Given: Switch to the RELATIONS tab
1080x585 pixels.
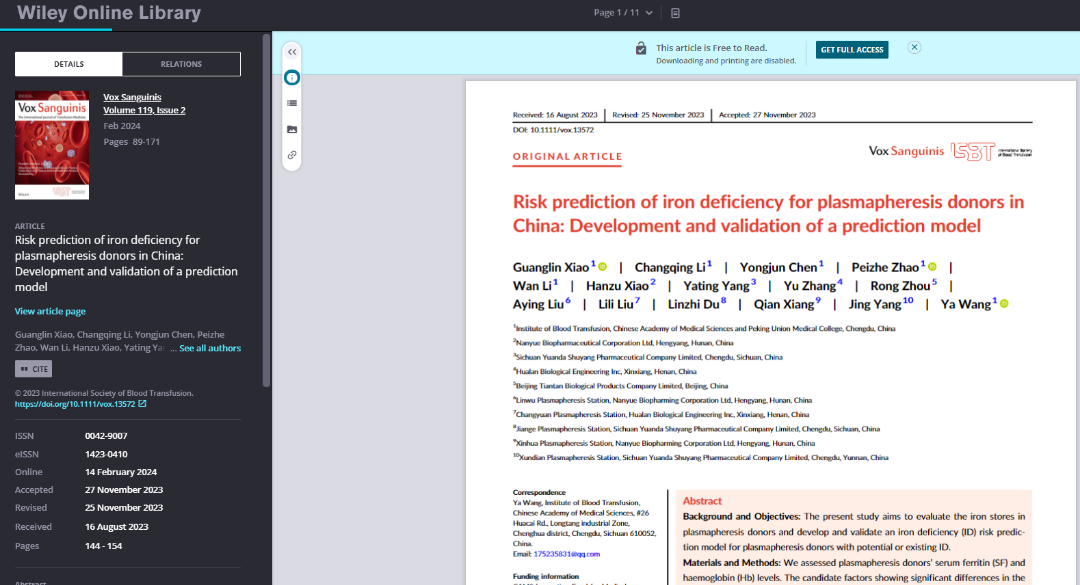Looking at the screenshot, I should pyautogui.click(x=181, y=64).
